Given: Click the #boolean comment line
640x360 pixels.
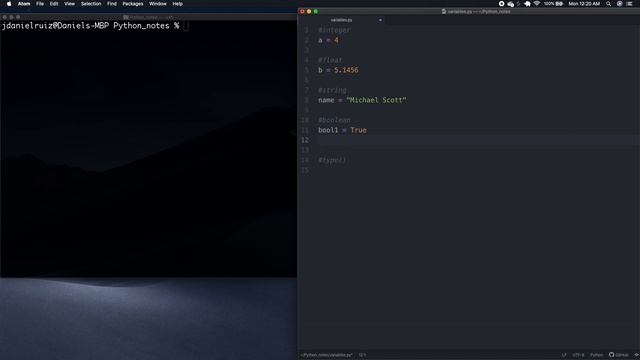Looking at the screenshot, I should coord(334,120).
